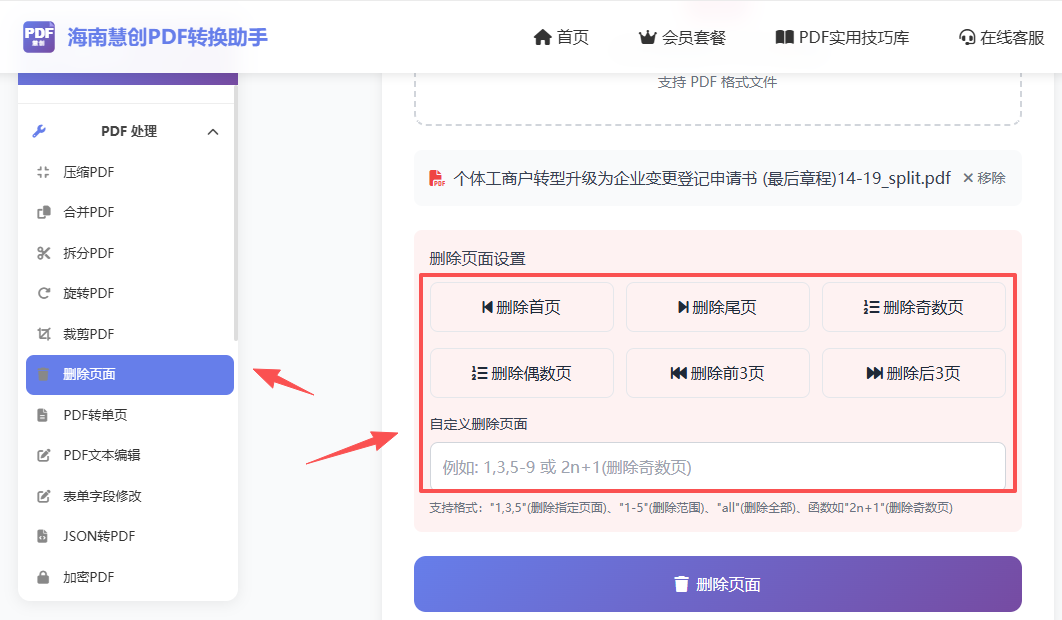Click the headset icon beside 在线客服
The height and width of the screenshot is (620, 1062).
click(967, 37)
